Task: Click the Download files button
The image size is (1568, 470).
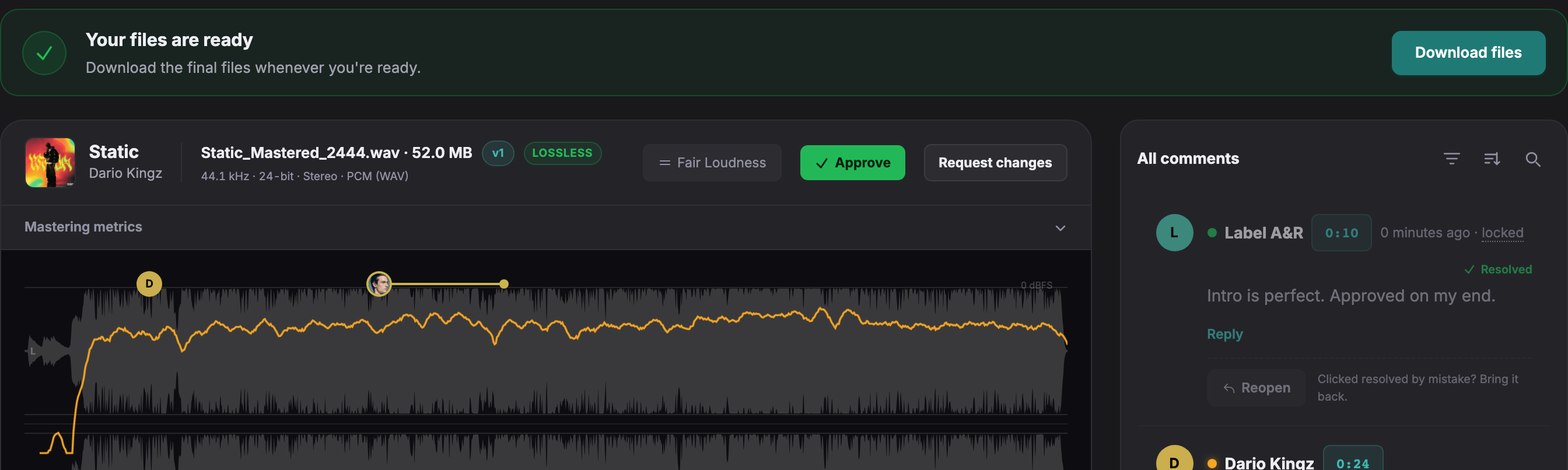Action: [1468, 53]
